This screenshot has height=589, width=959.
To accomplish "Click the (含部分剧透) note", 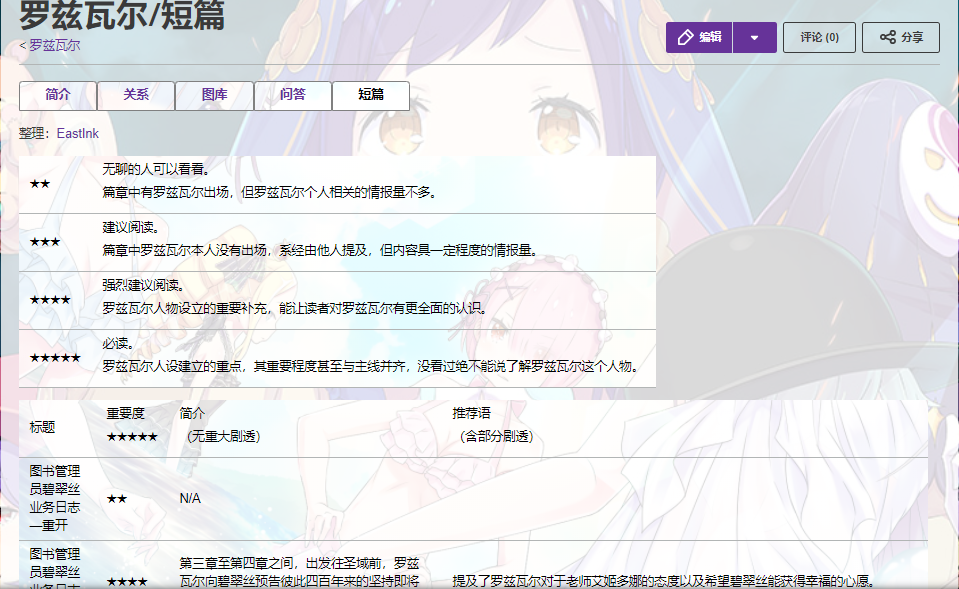I will (496, 437).
